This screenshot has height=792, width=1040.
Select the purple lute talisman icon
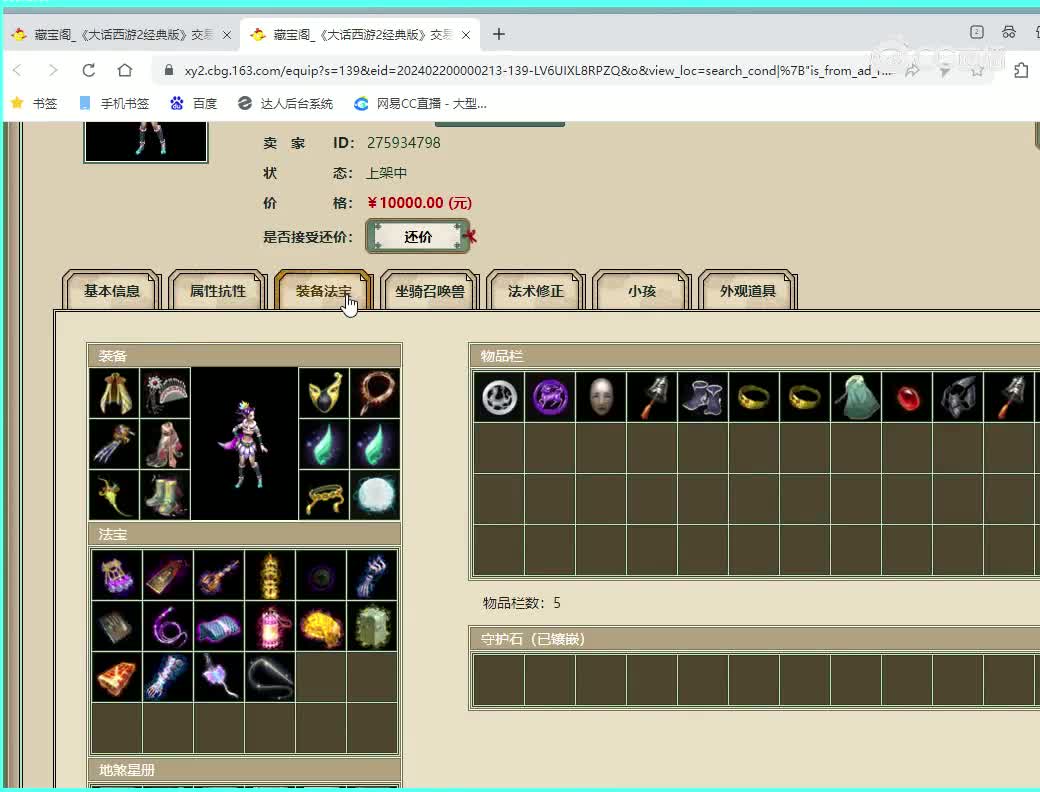[219, 575]
